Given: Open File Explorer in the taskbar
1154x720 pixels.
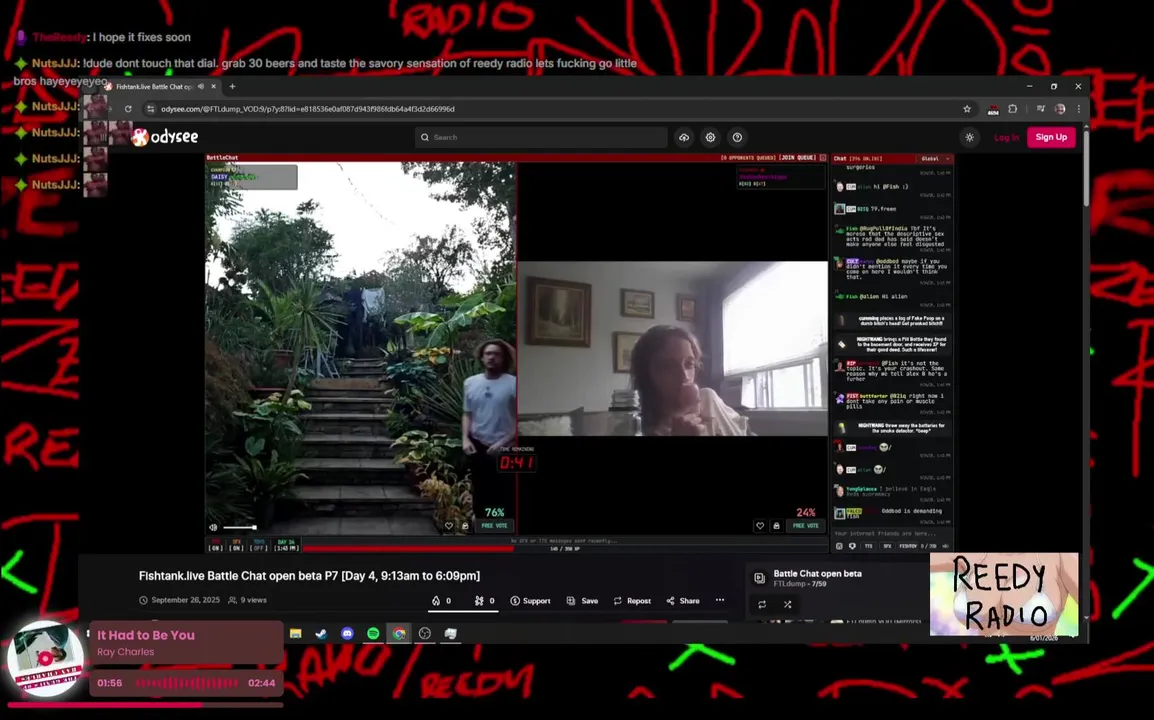Looking at the screenshot, I should (295, 633).
